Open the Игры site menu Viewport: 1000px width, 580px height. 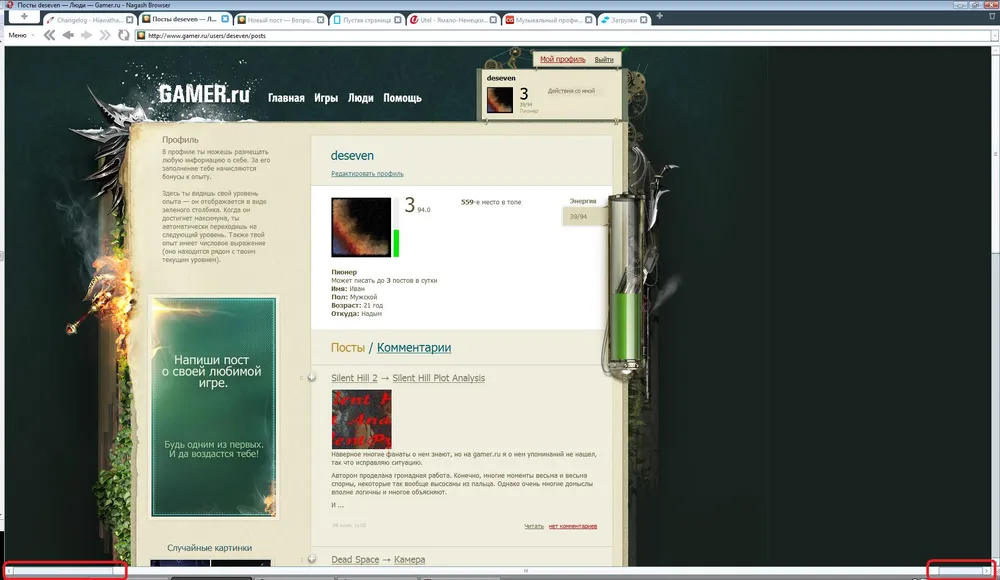(325, 98)
